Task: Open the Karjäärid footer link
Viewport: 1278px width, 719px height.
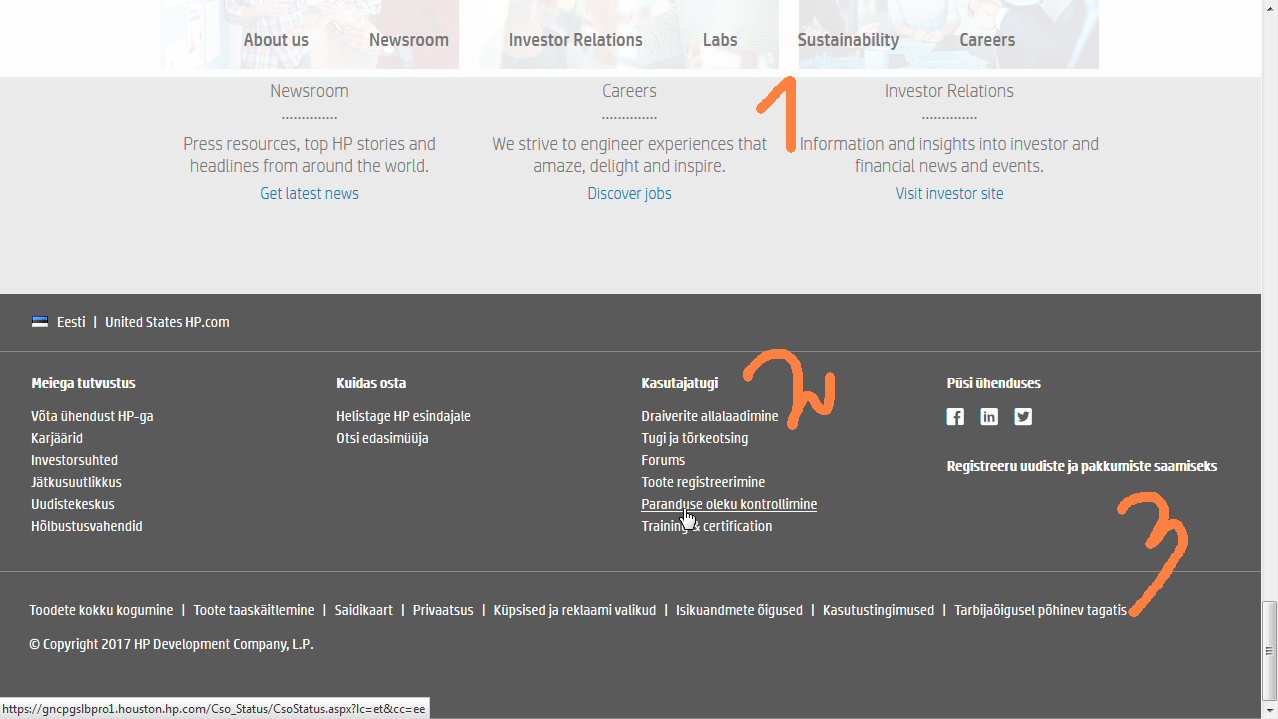Action: pos(57,438)
